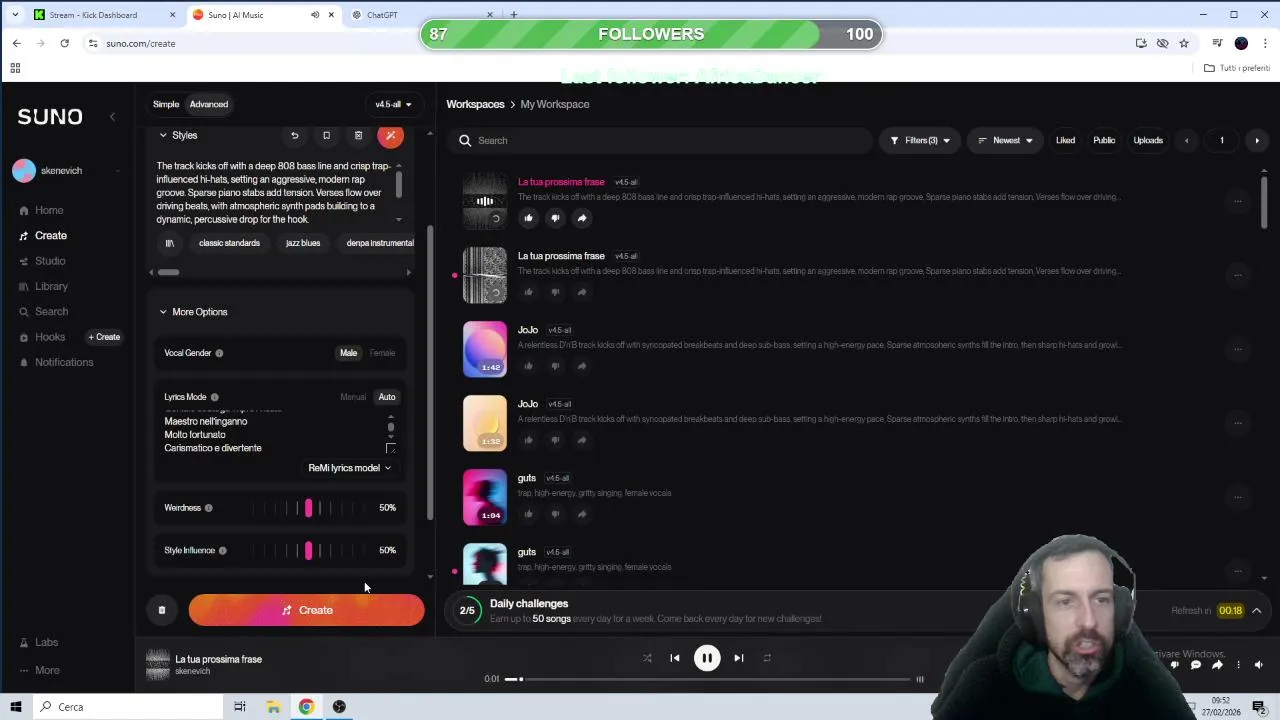The image size is (1280, 720).
Task: Dislike the first La tua prossima frase
Action: 555,218
